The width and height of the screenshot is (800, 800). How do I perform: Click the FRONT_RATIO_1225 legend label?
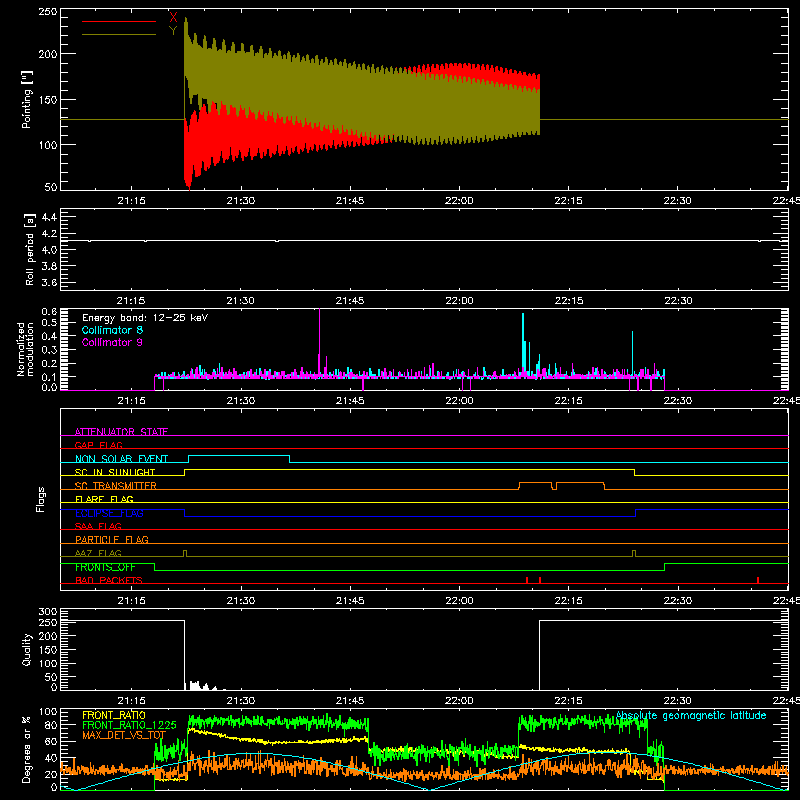click(x=130, y=725)
